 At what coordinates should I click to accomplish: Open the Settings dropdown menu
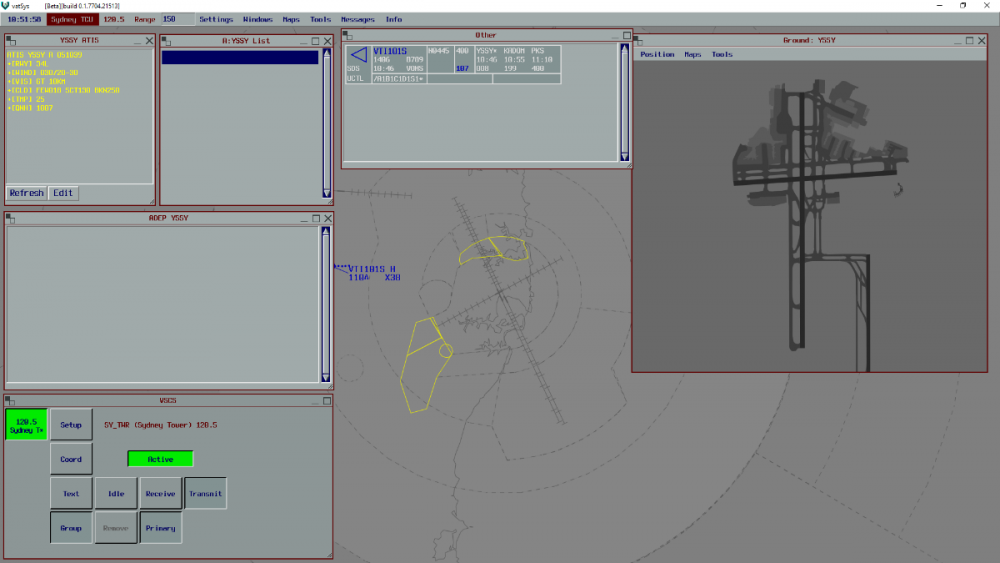pos(216,19)
